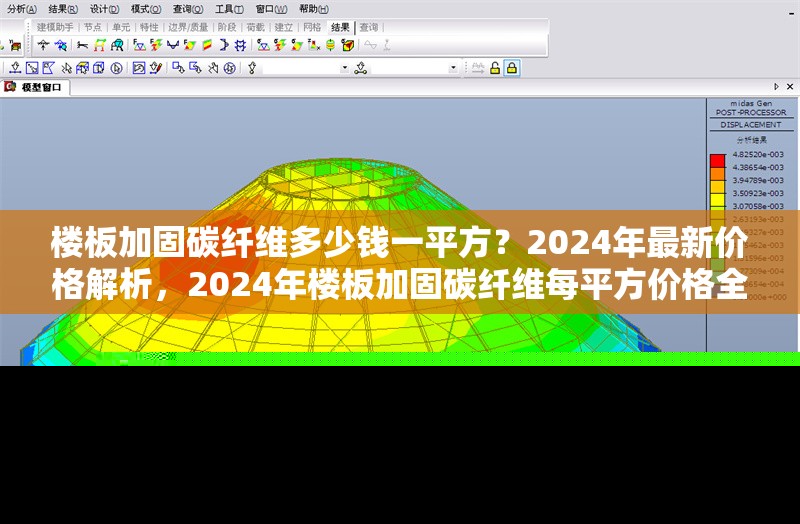The image size is (800, 524).
Task: Click the truss force triangle icon
Action: (139, 45)
